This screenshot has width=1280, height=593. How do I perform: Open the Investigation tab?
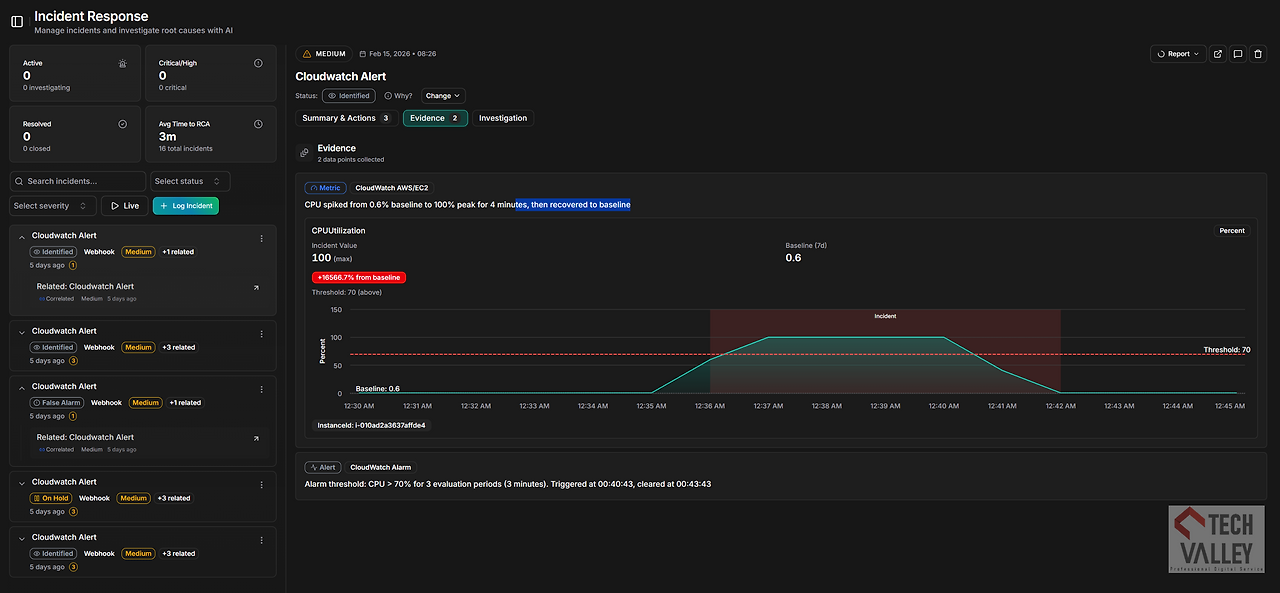pyautogui.click(x=503, y=118)
